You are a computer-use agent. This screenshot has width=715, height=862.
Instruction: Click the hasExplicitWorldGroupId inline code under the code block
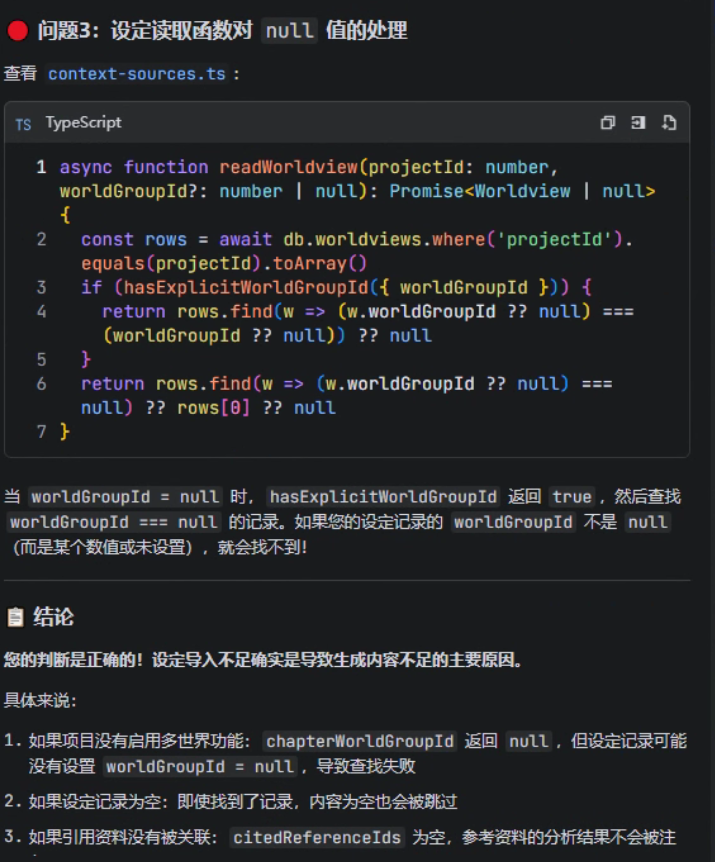tap(383, 497)
